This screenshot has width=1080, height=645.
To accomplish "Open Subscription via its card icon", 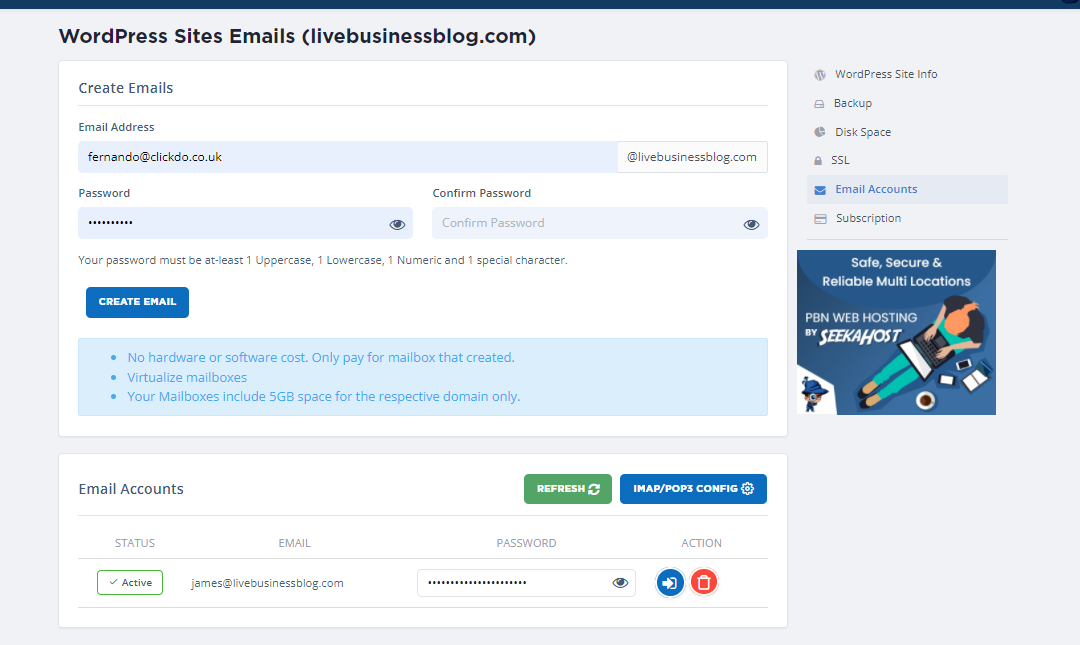I will click(x=820, y=217).
